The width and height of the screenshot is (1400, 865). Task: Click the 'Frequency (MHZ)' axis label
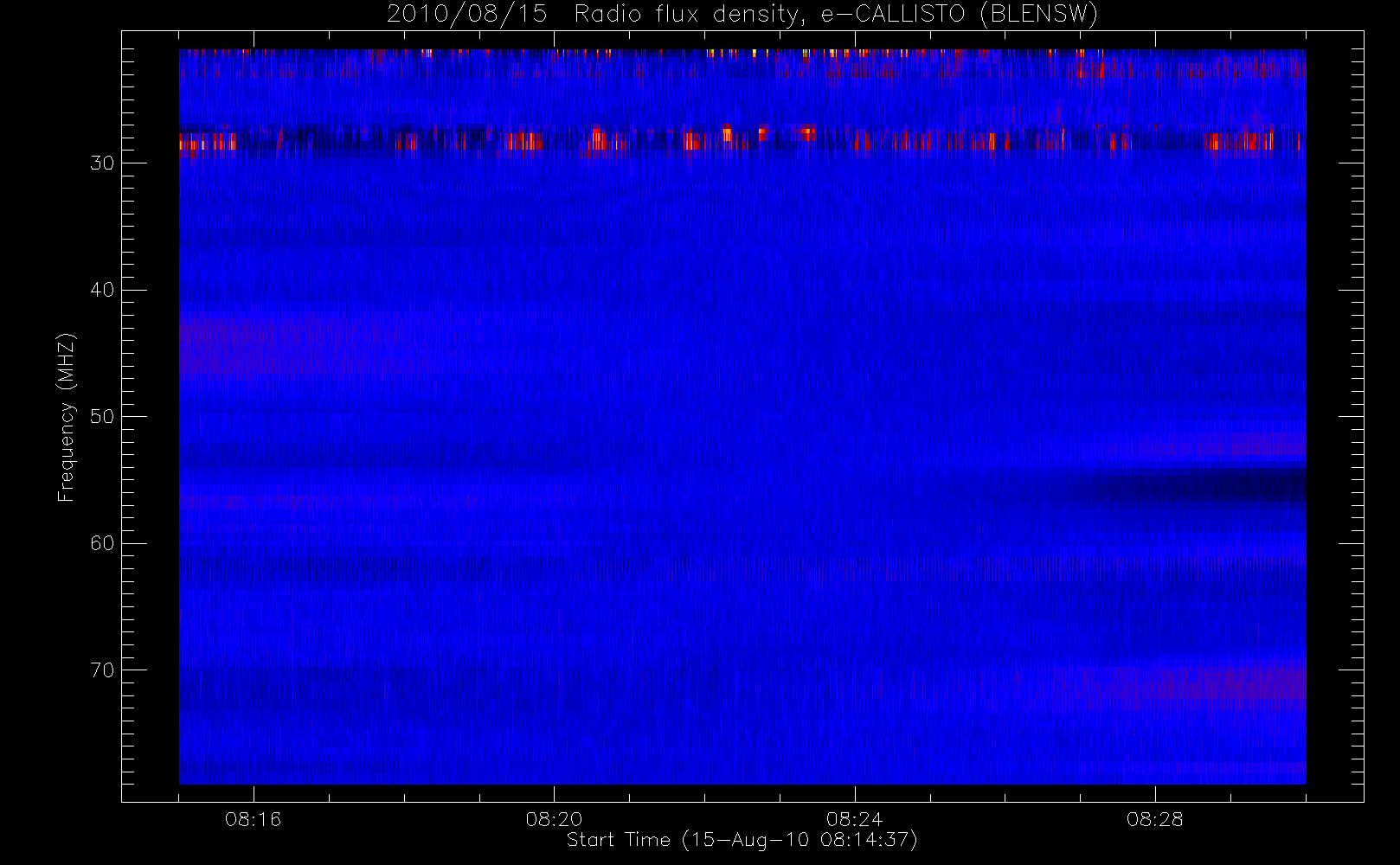pos(67,417)
